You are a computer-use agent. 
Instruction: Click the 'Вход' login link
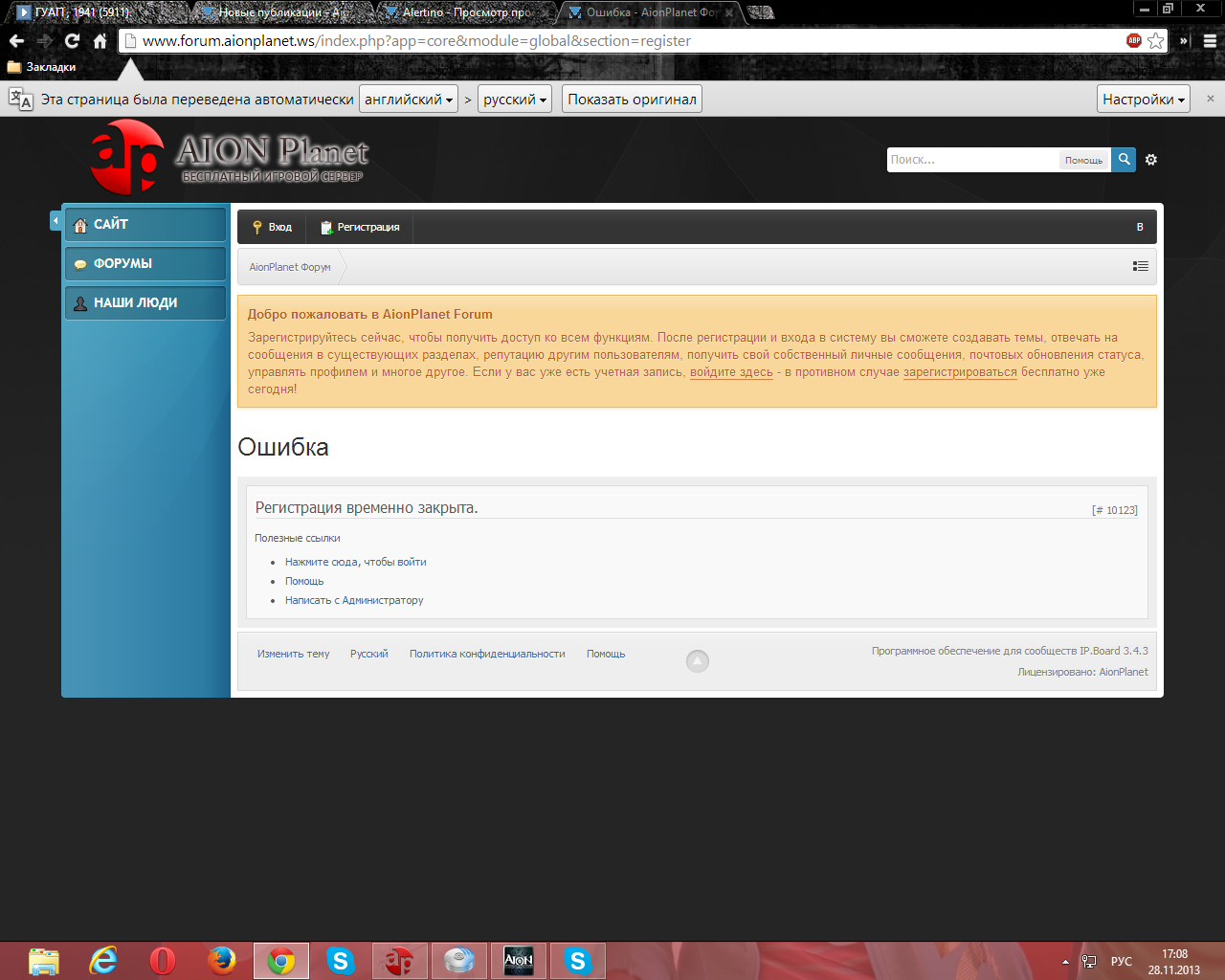click(x=272, y=227)
